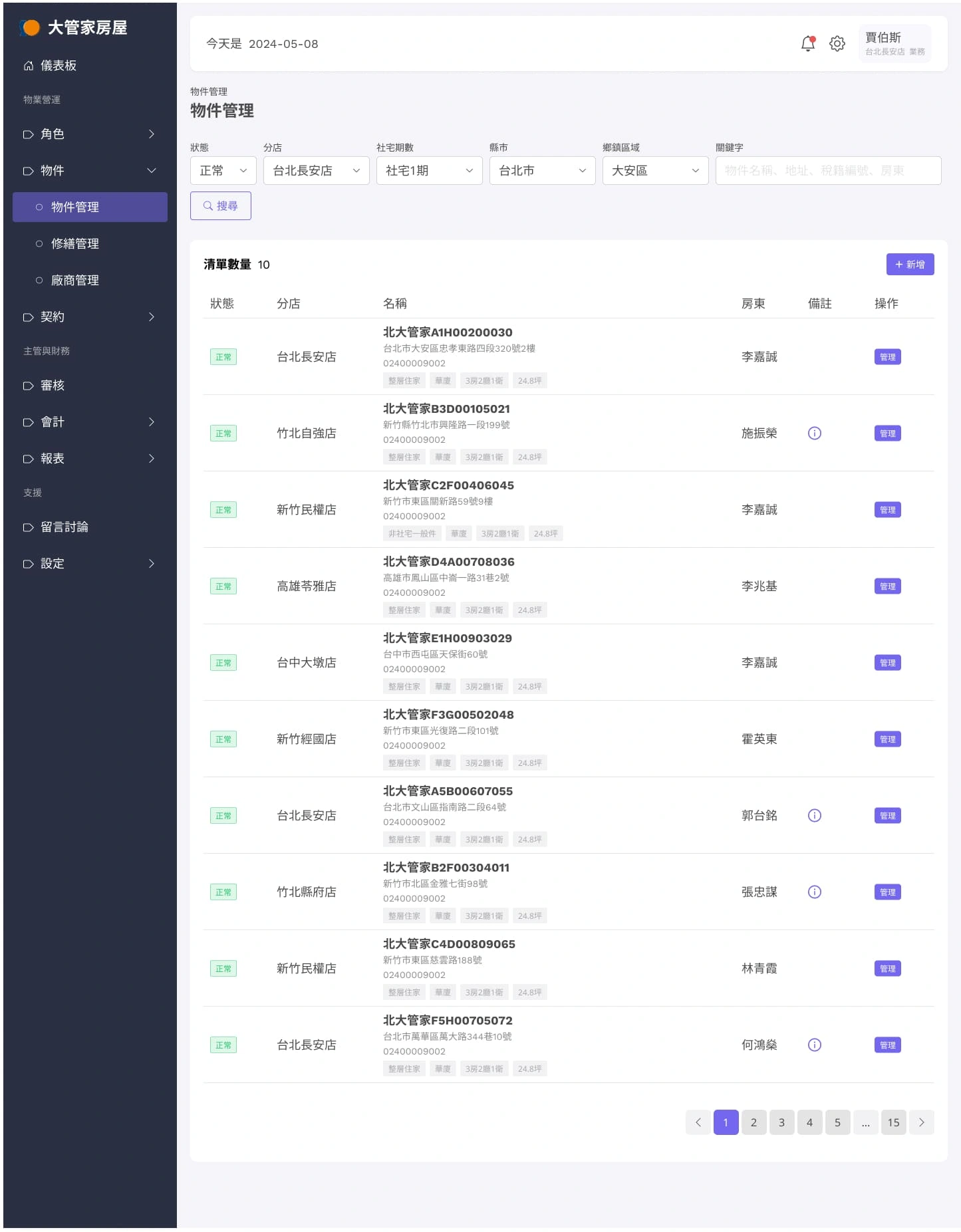Click info icon for 郭台銘 row
The width and height of the screenshot is (961, 1232).
(814, 816)
